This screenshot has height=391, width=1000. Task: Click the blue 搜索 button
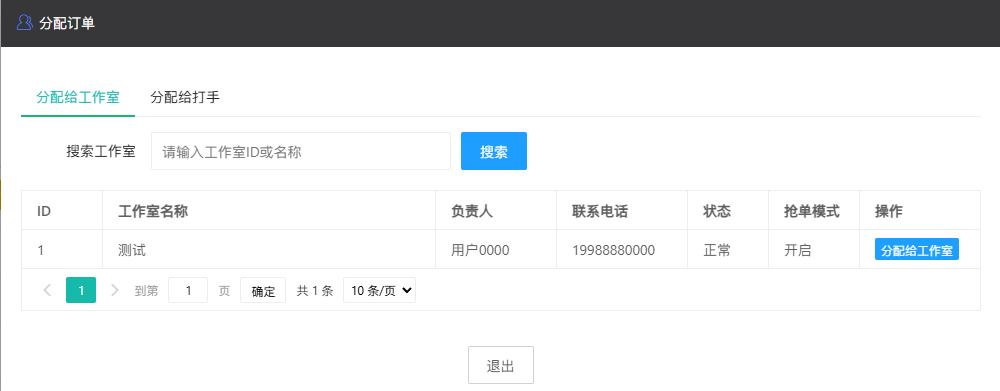[x=494, y=151]
